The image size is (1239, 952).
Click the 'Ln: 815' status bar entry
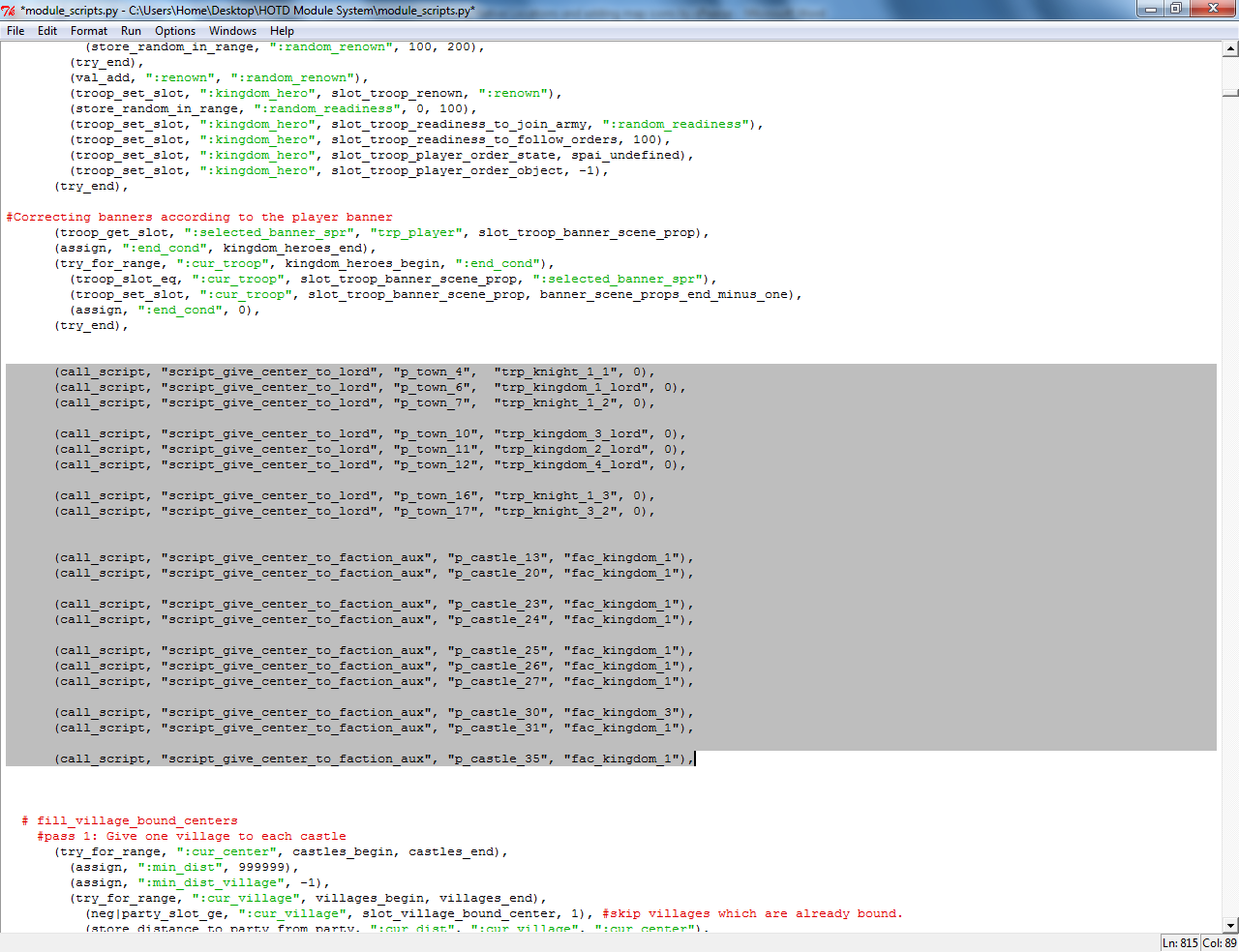[x=1180, y=942]
